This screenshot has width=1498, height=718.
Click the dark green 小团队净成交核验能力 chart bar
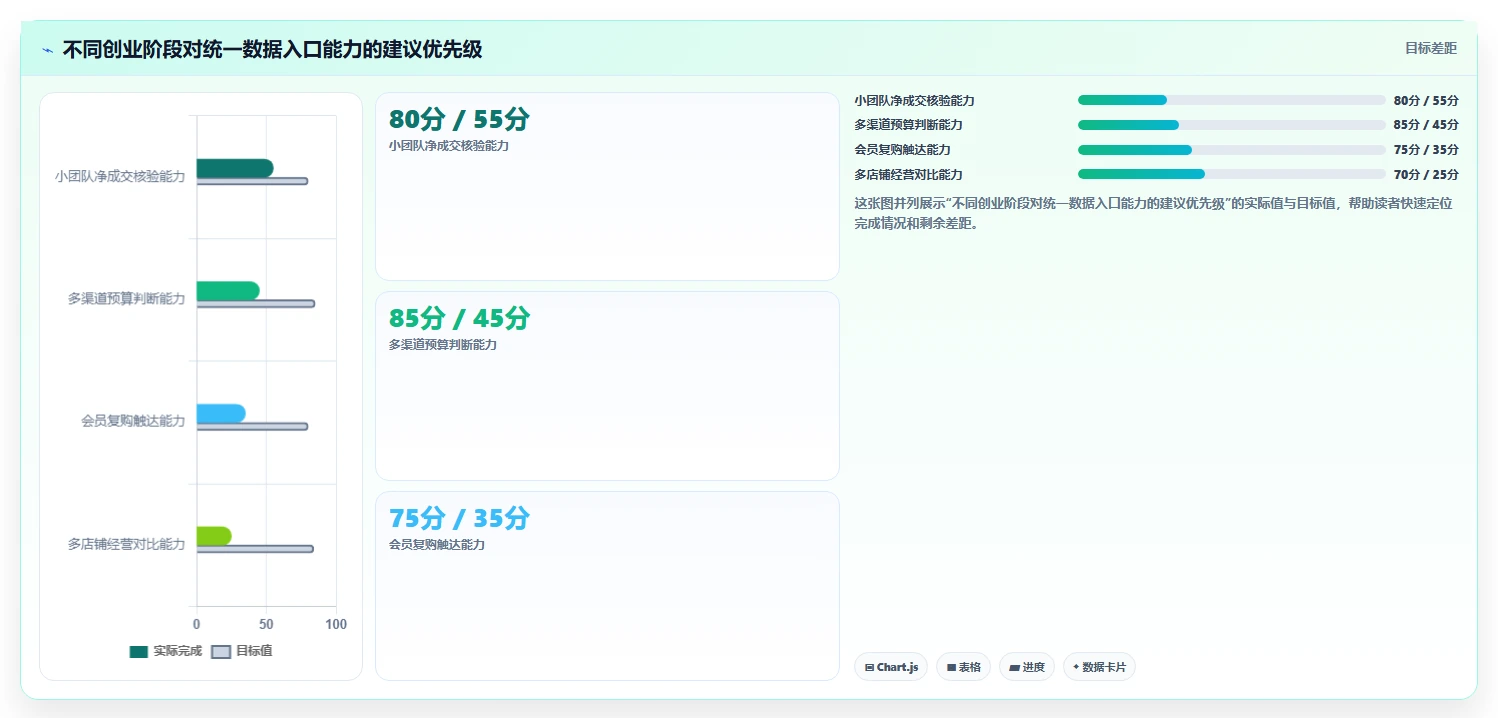235,168
